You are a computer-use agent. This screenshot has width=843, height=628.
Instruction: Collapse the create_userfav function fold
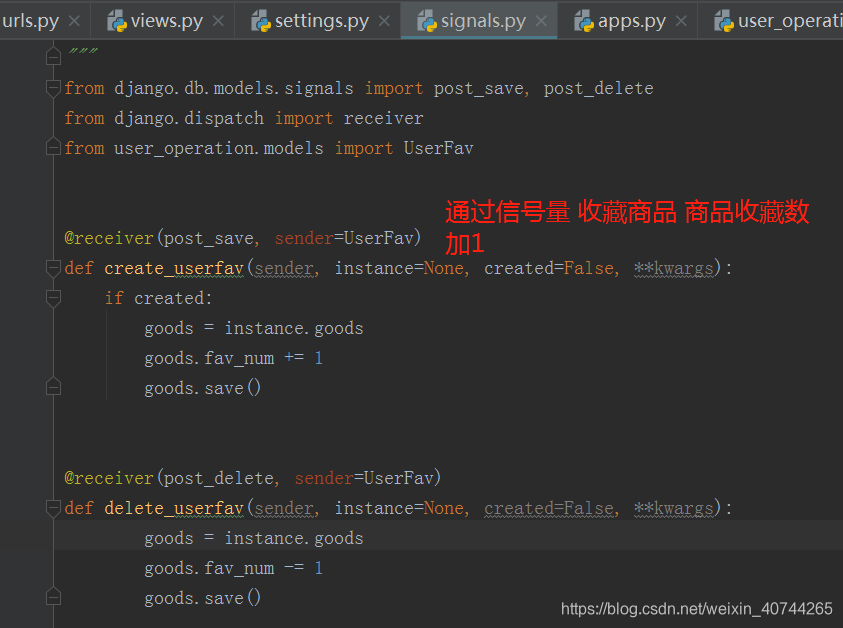click(x=53, y=268)
